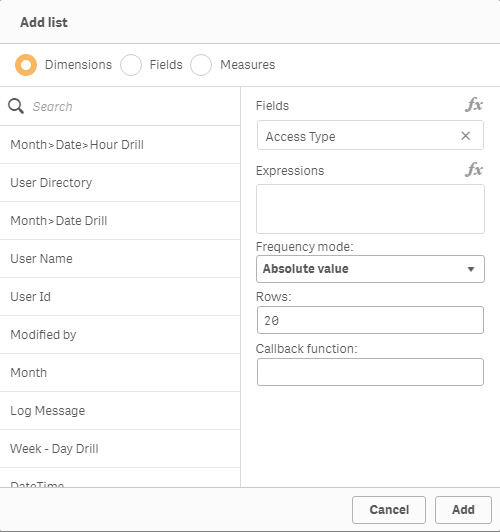This screenshot has height=532, width=500.
Task: Select the Month dimension row
Action: click(120, 373)
